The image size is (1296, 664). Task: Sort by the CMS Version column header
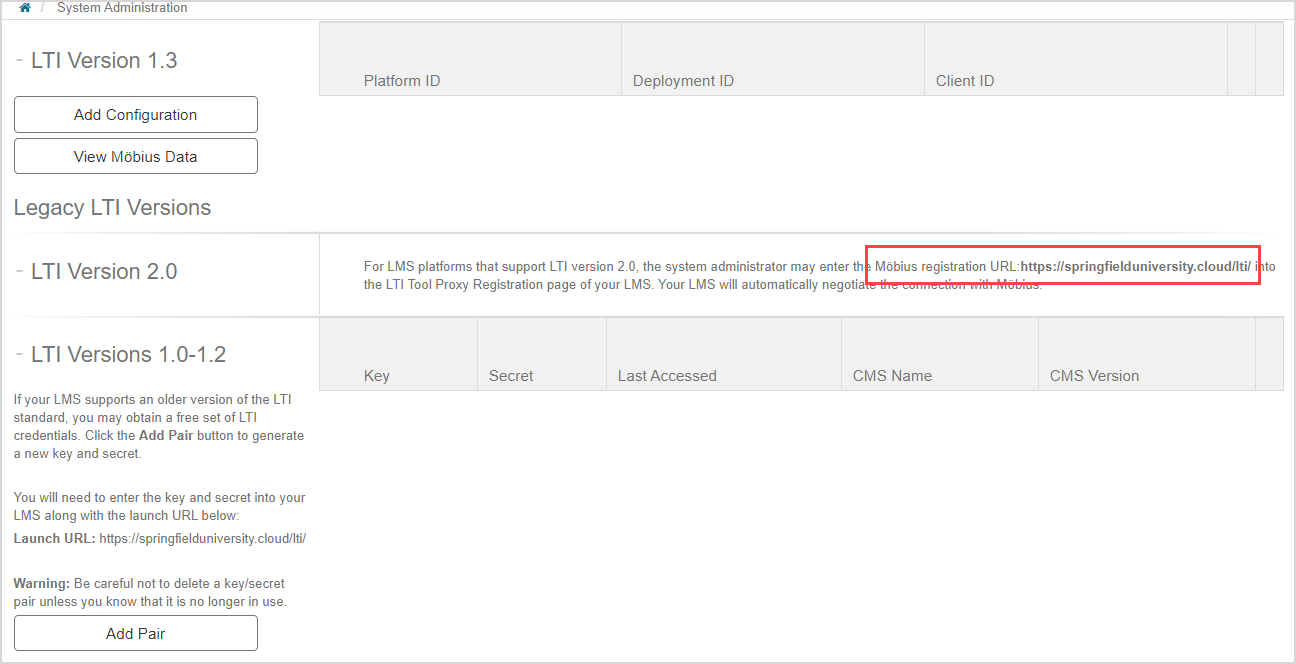click(x=1094, y=375)
